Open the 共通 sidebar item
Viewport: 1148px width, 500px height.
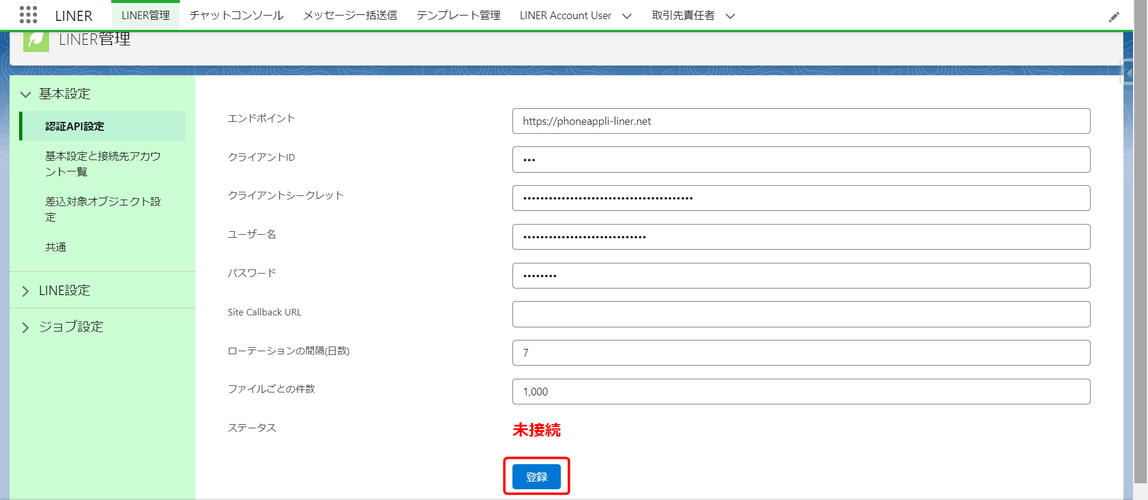[x=56, y=247]
